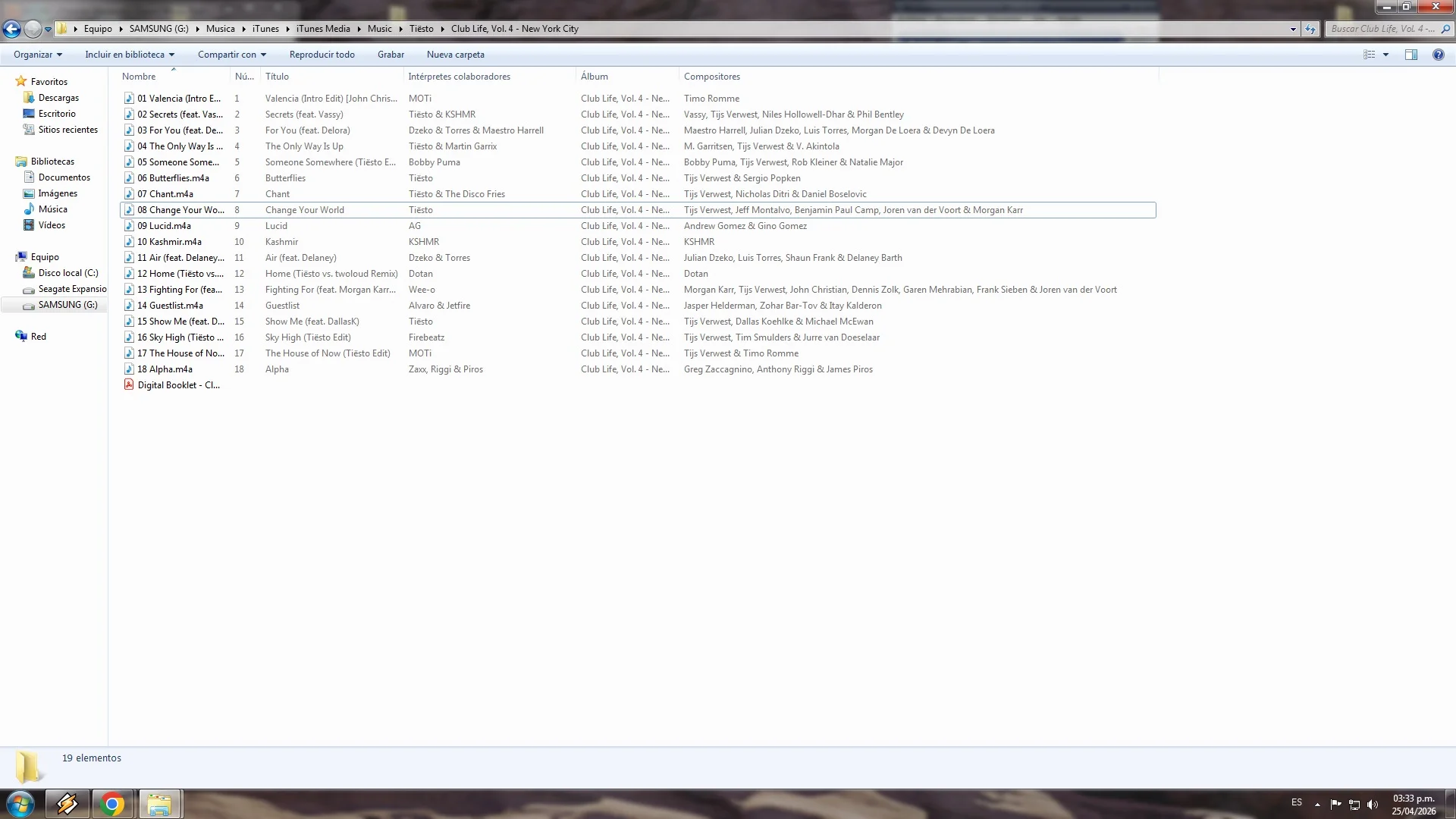Click the volume speaker tray icon

coord(1372,804)
